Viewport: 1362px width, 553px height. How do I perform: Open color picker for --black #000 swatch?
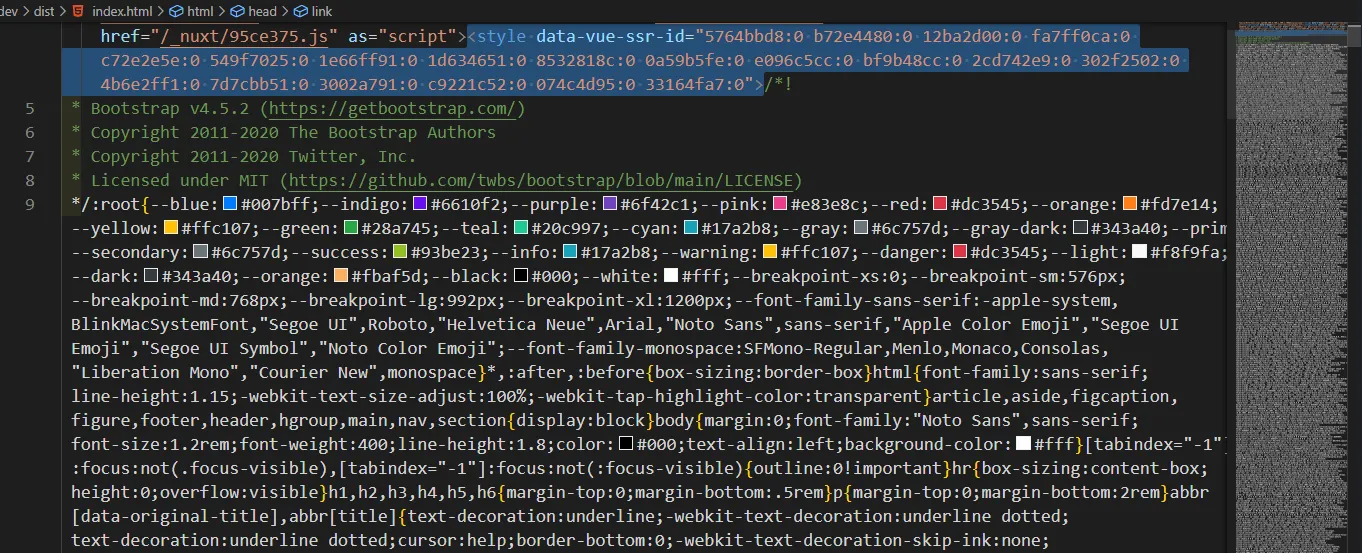520,277
